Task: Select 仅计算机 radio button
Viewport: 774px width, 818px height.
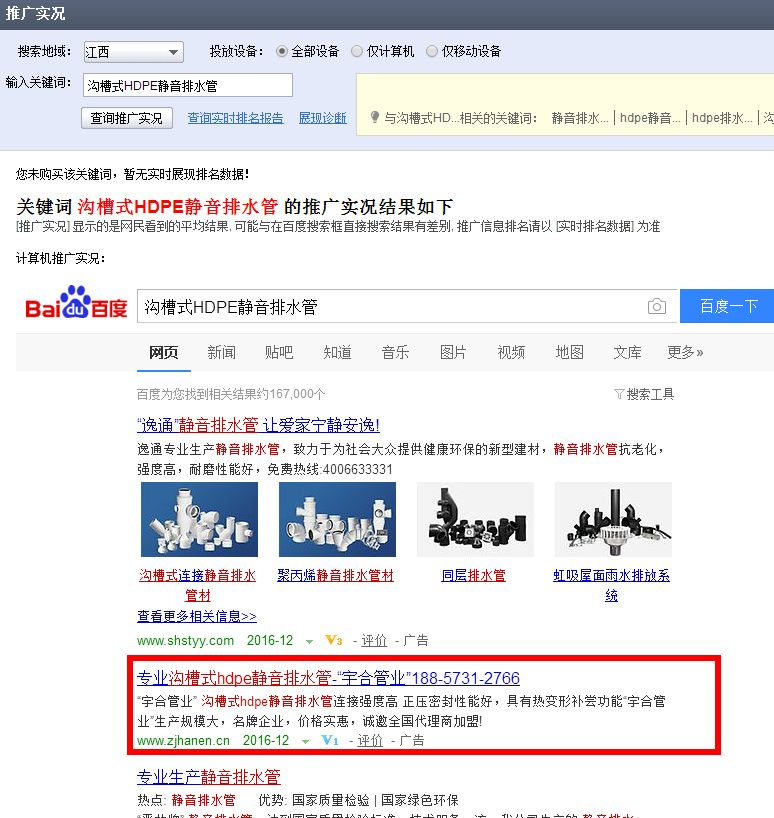Action: [x=357, y=51]
